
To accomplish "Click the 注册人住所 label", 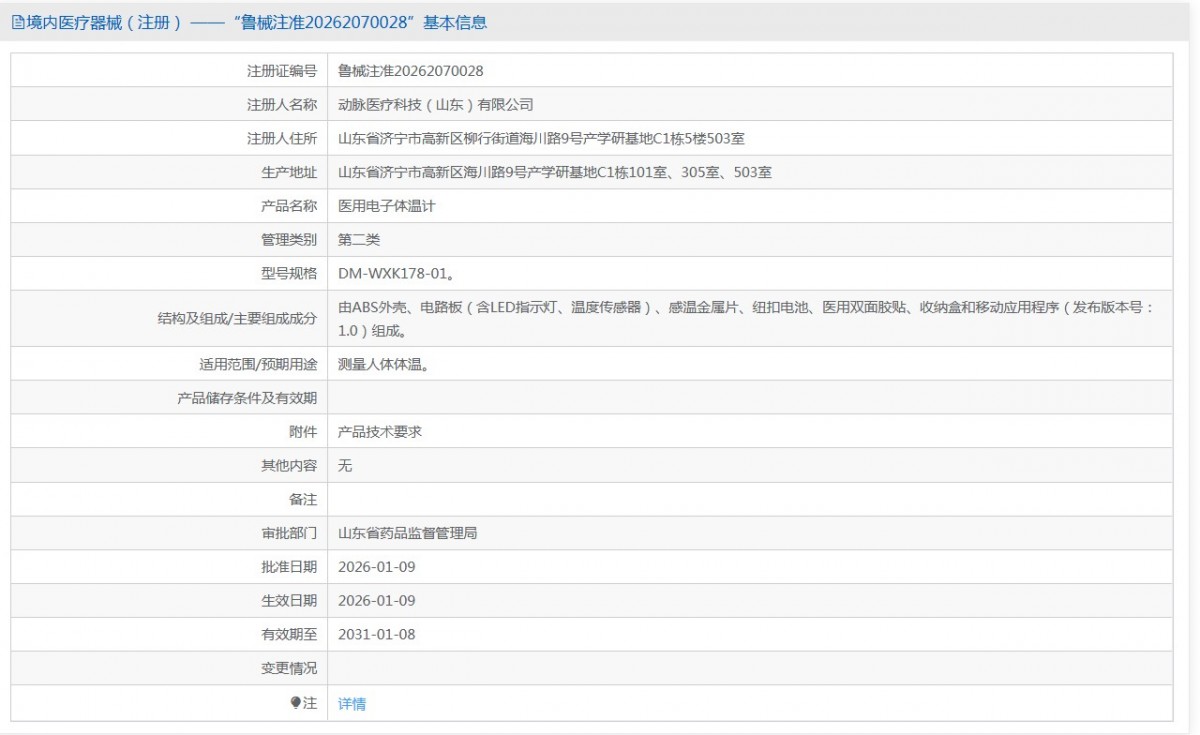I will tap(282, 138).
